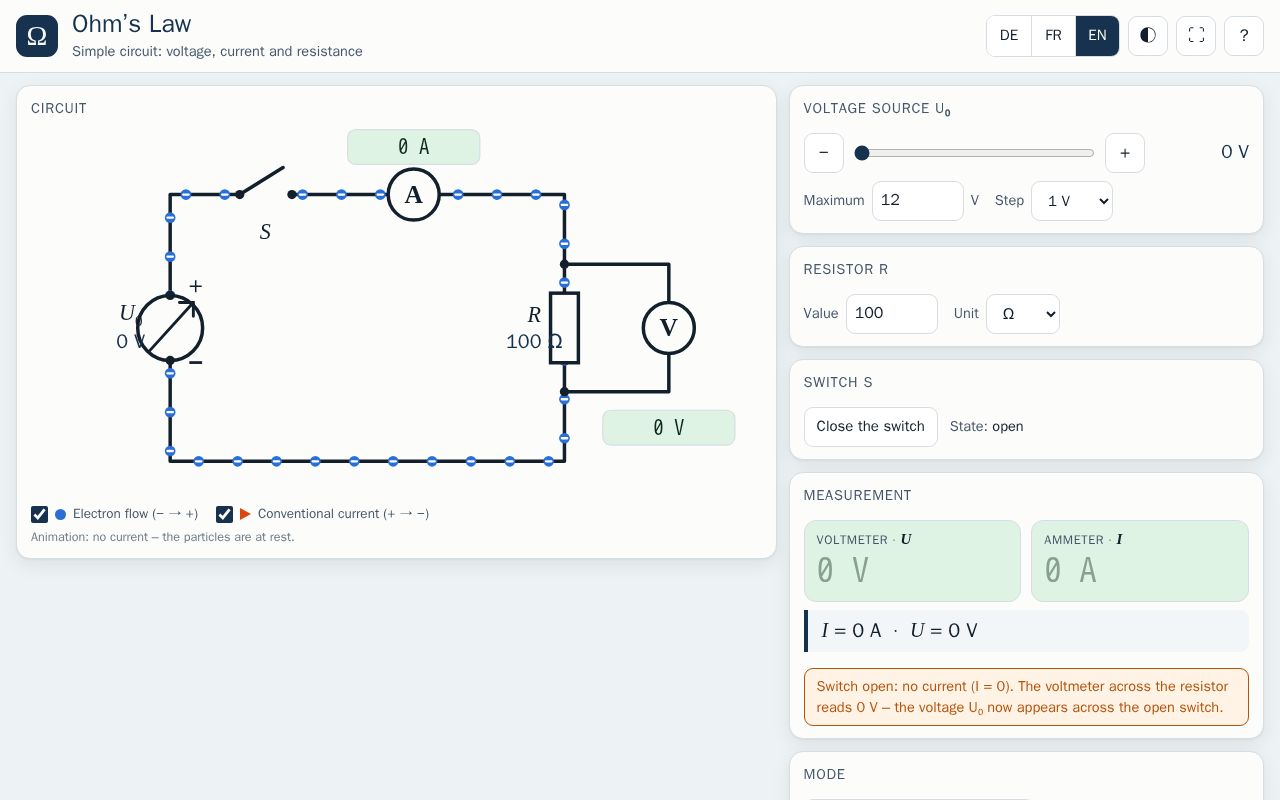Uncheck the Conventional current checkbox
Screen dimensions: 1280x800
tap(225, 514)
